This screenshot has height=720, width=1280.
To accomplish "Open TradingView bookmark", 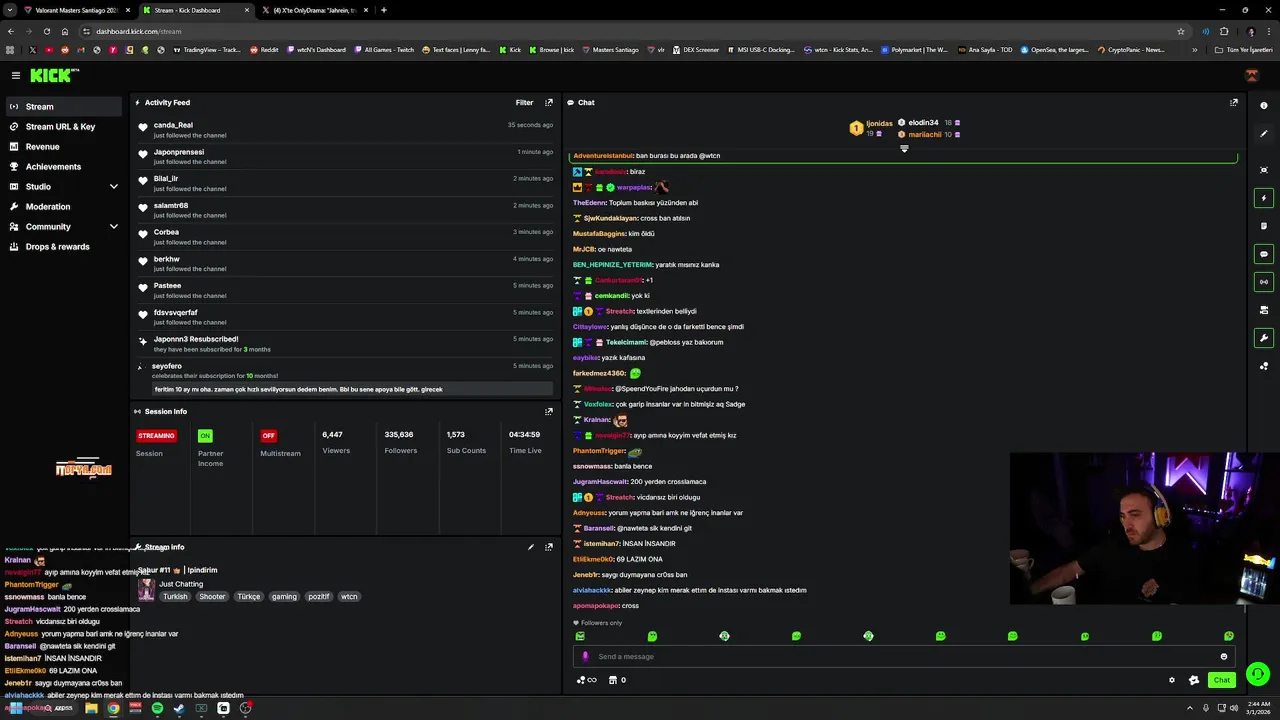I will point(208,49).
